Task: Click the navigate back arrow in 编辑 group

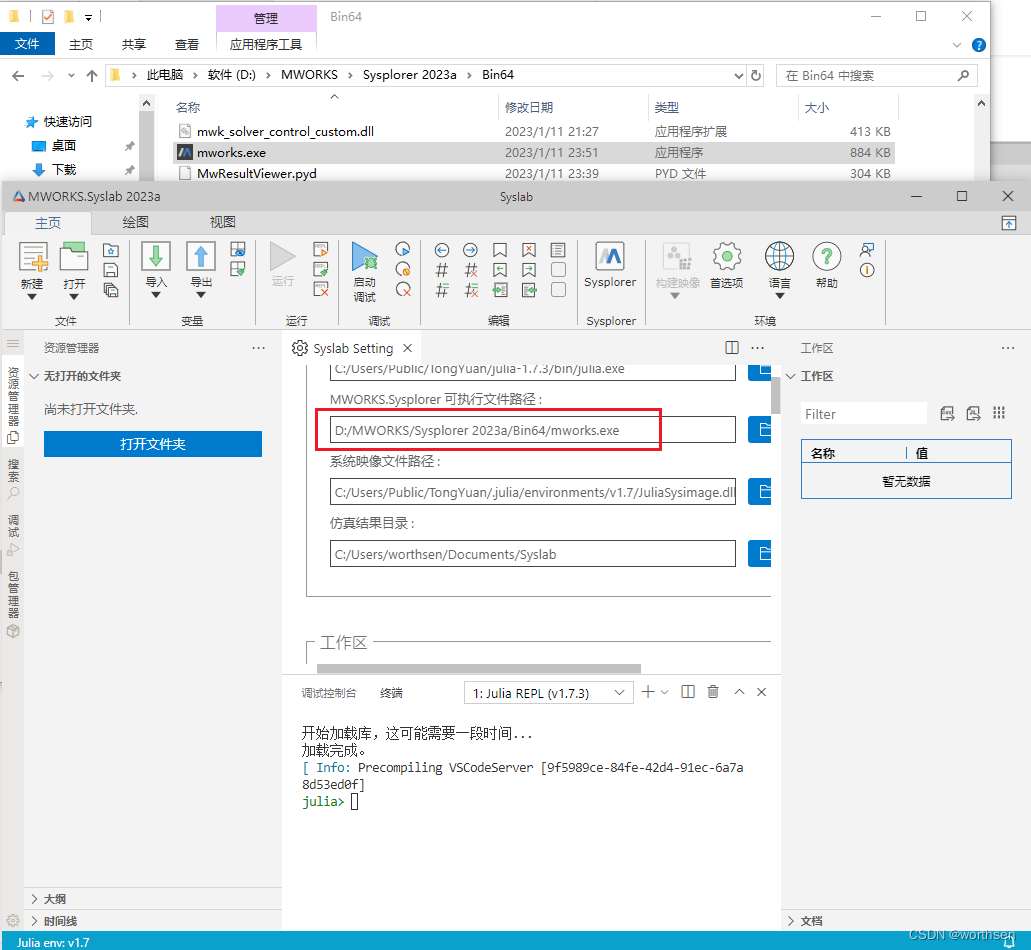Action: pyautogui.click(x=442, y=250)
